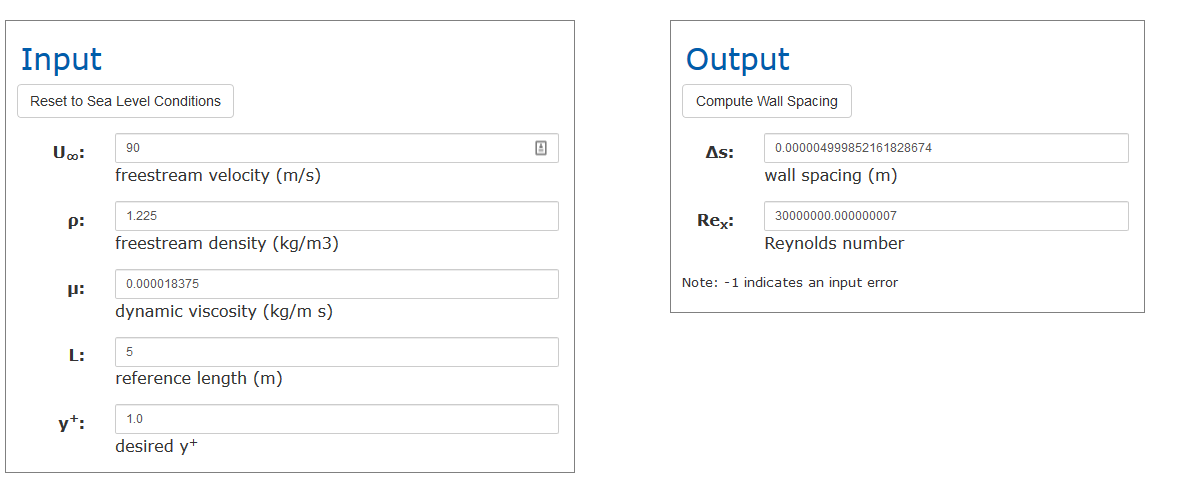Focus the desired y+ input field
The image size is (1180, 486).
click(x=336, y=419)
